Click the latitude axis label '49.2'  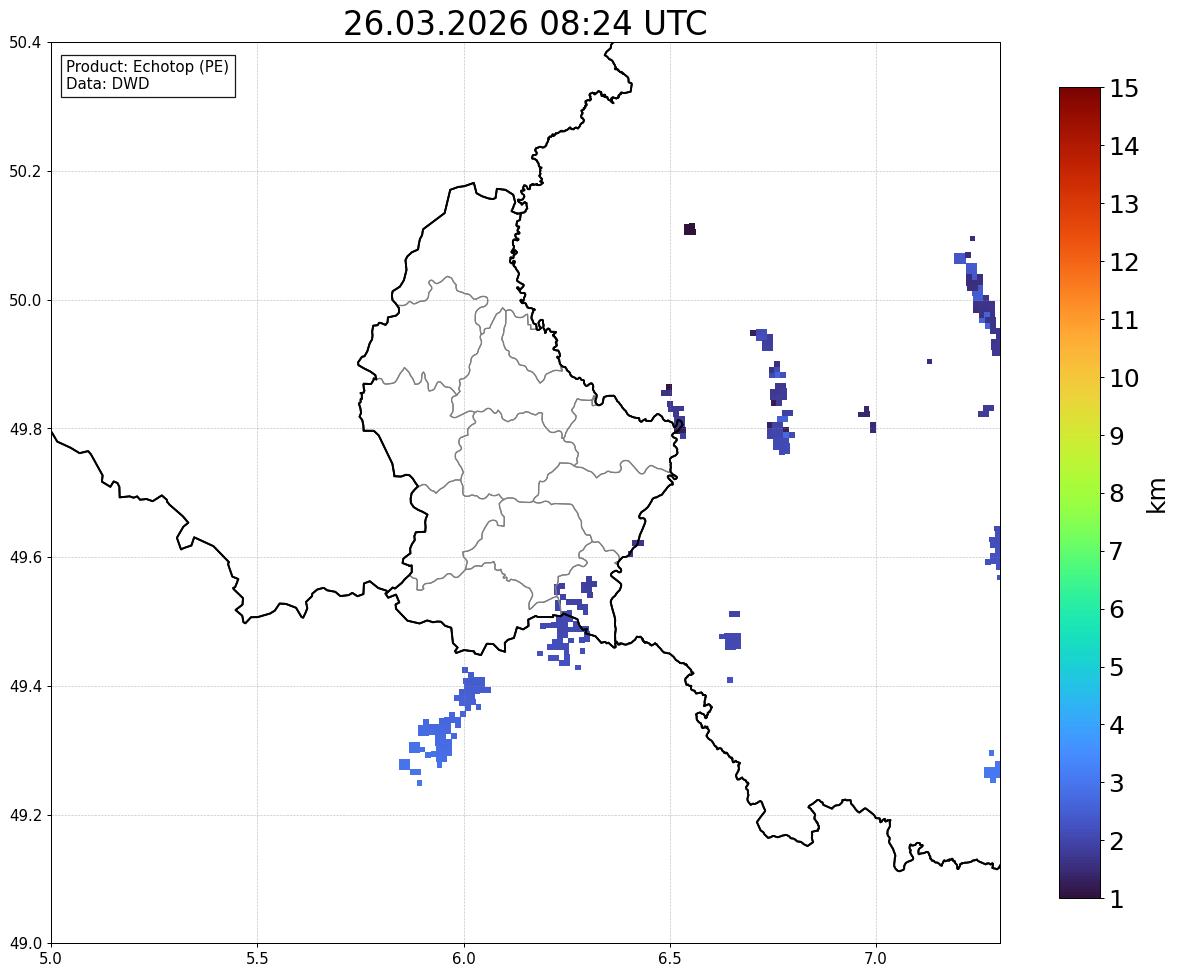[x=25, y=815]
